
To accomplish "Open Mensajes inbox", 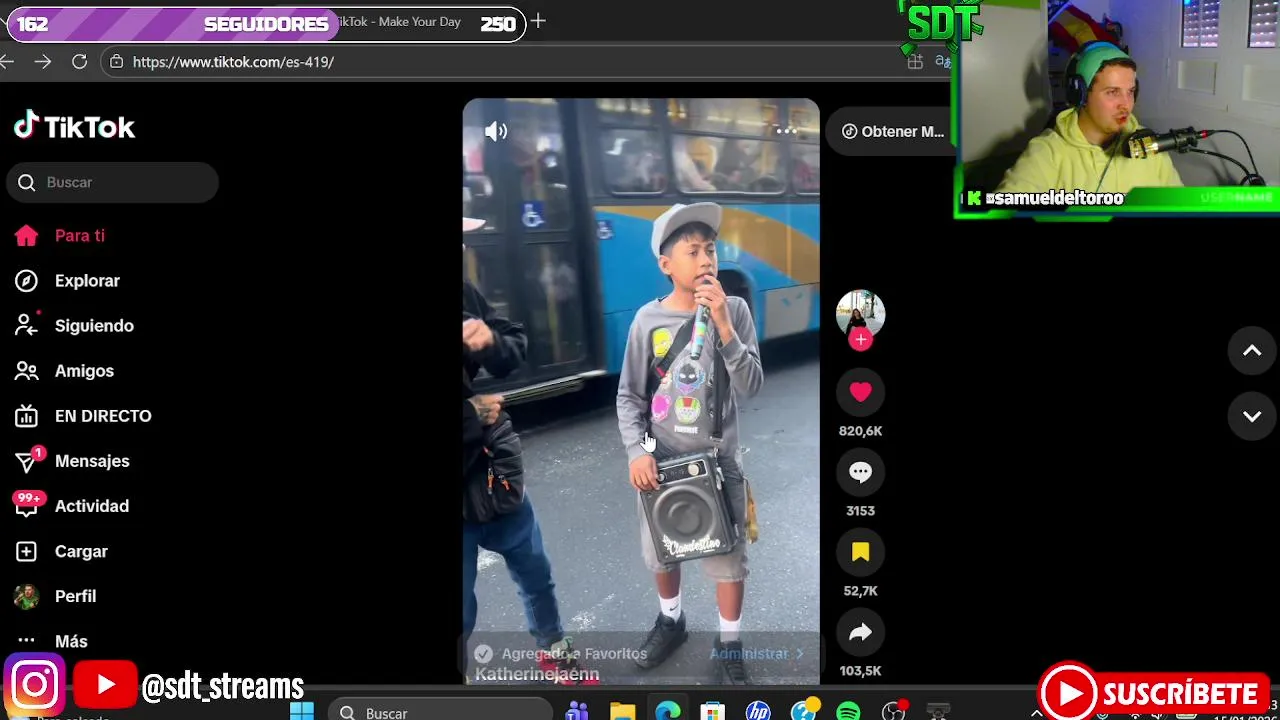I will tap(92, 461).
